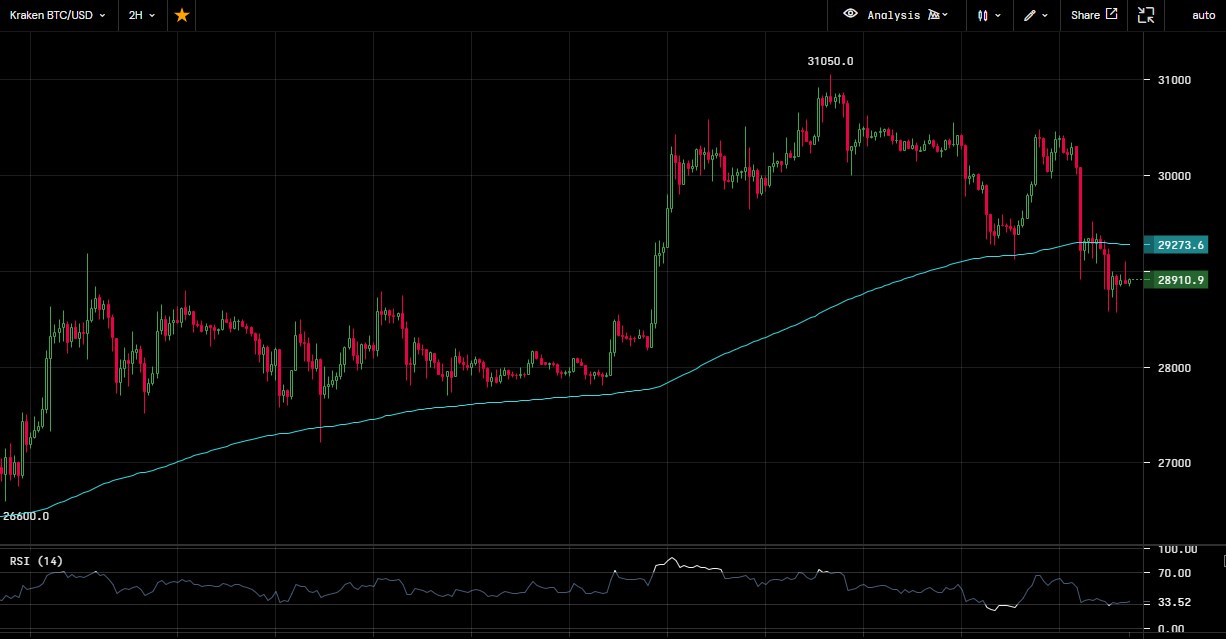Open the 2H timeframe dropdown
This screenshot has width=1226, height=639.
click(x=141, y=15)
